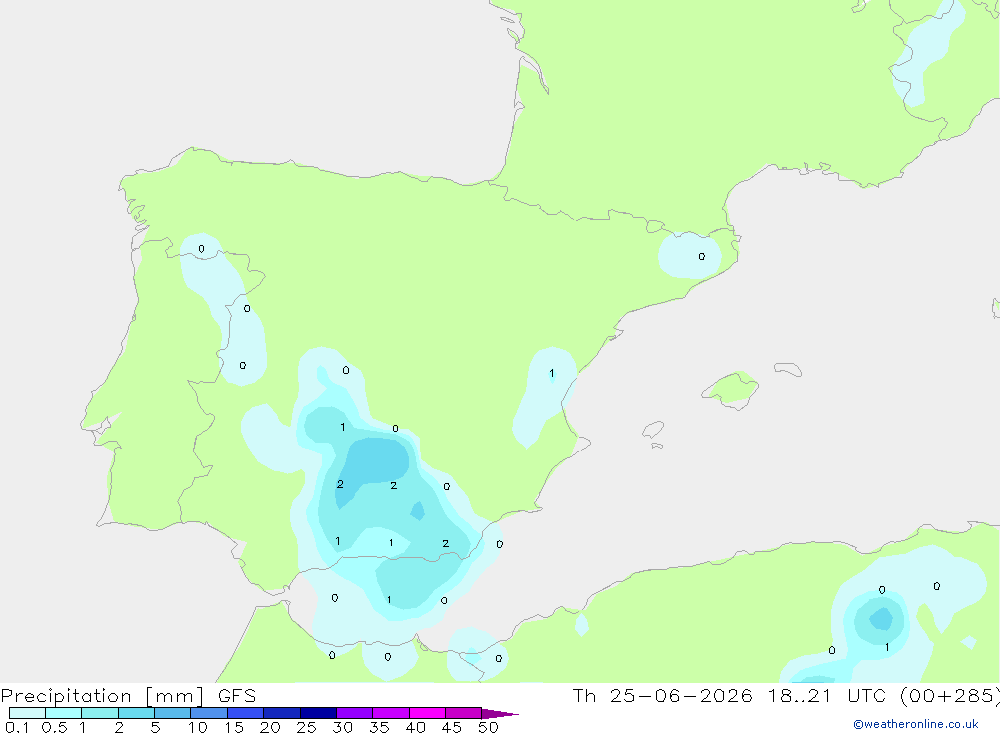1000x733 pixels.
Task: Click the '50' legend scale label
Action: [488, 727]
